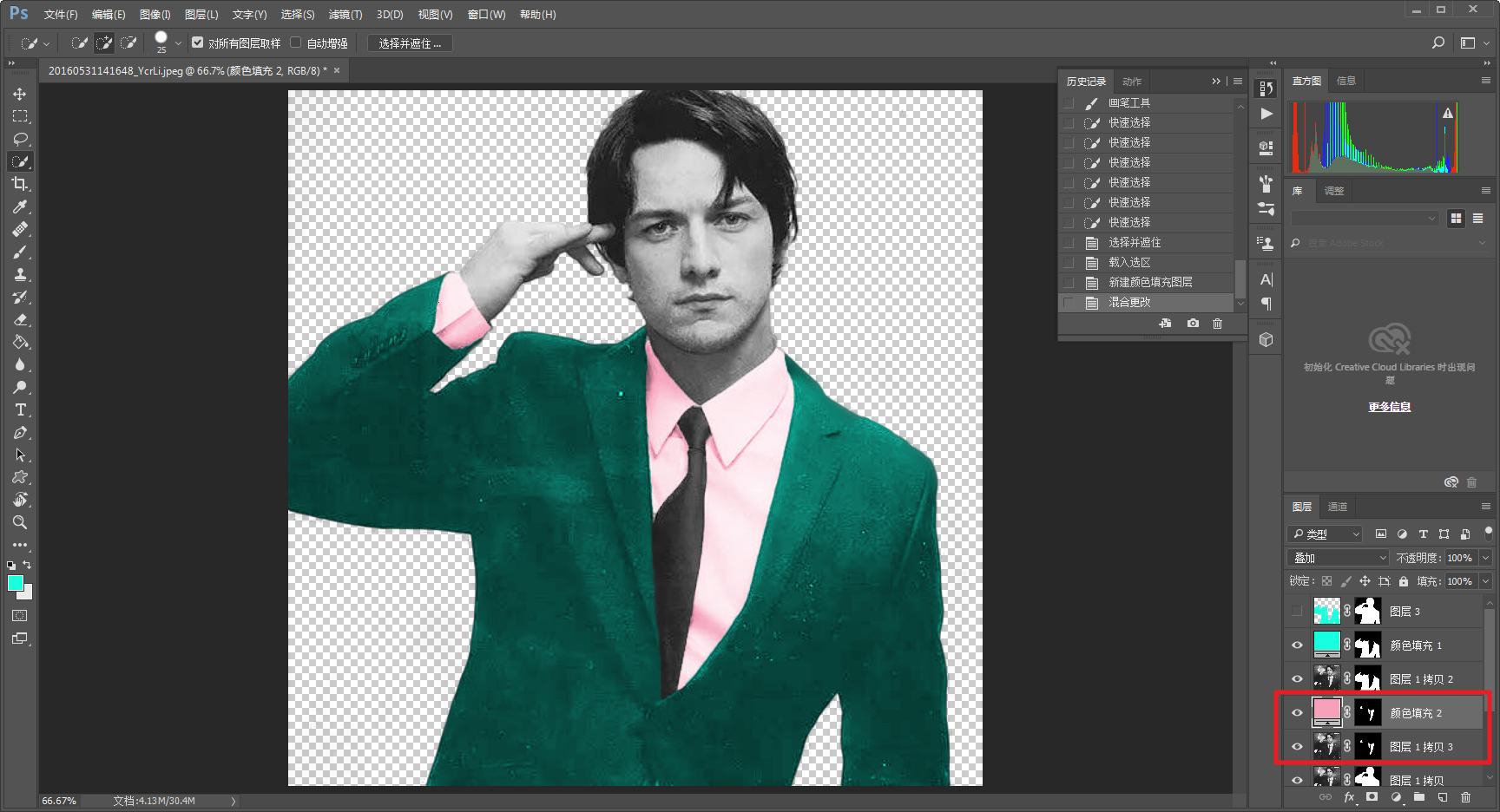Select the Healing Brush tool
1500x812 pixels.
pos(19,229)
